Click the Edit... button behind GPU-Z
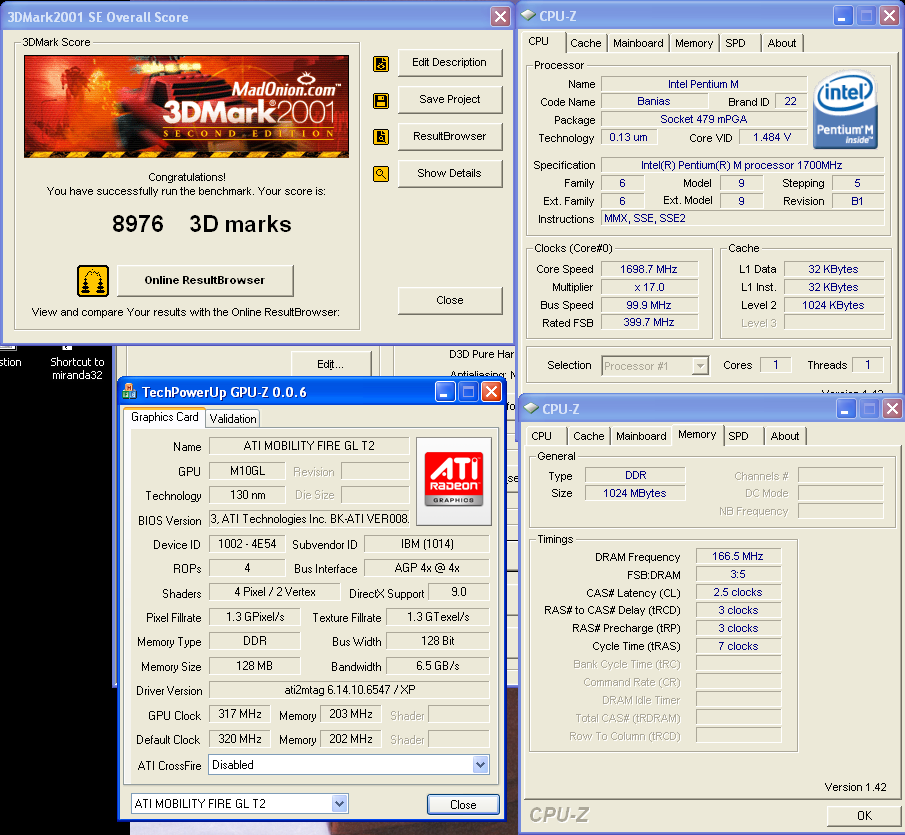 pyautogui.click(x=331, y=364)
